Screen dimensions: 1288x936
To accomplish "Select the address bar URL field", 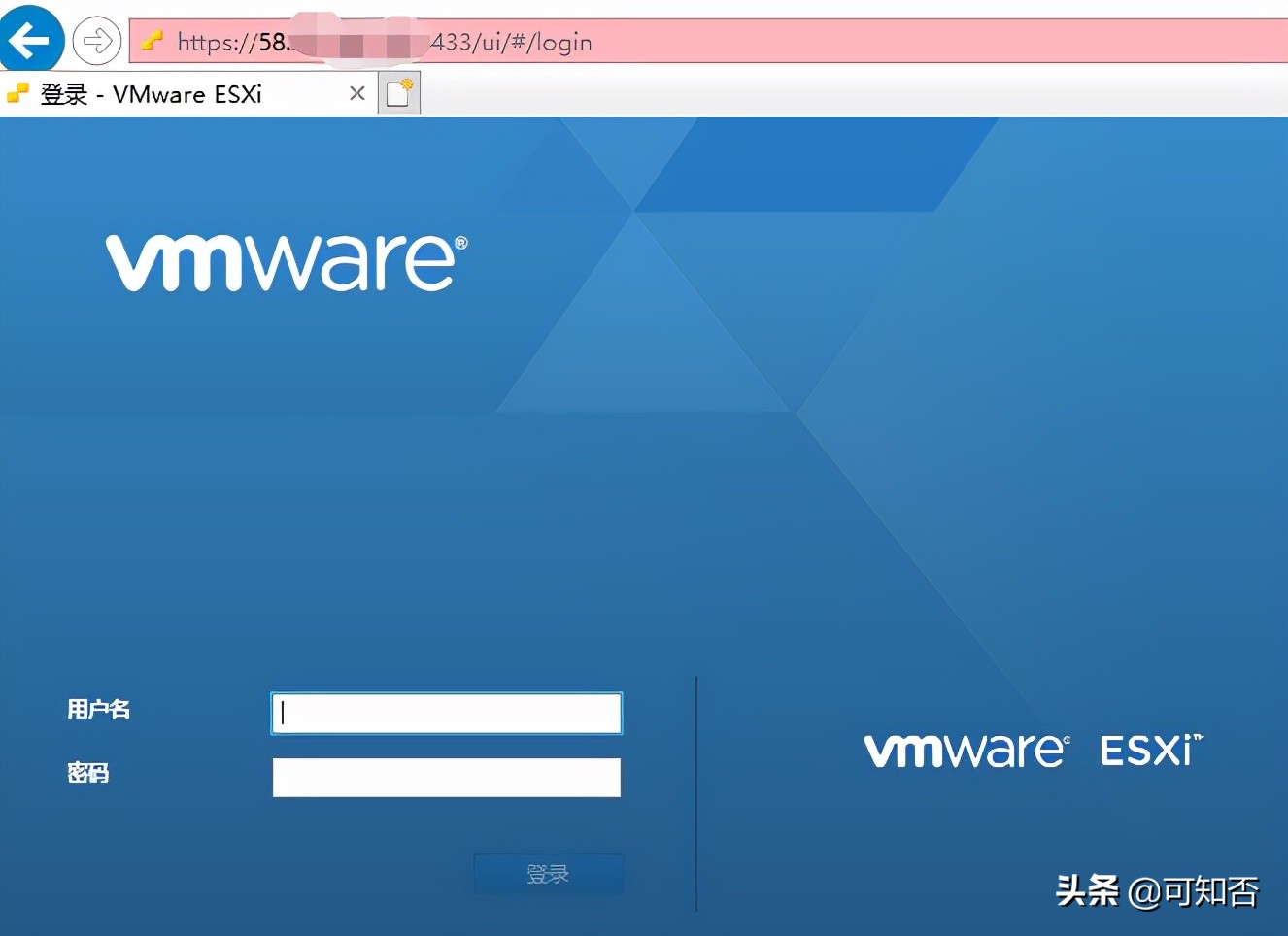I will [x=709, y=41].
